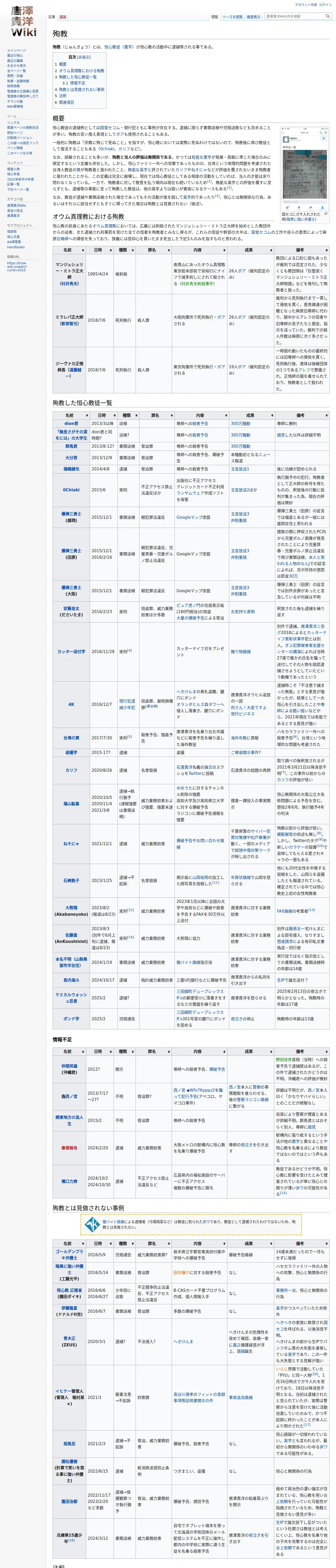Select the 閲覧 tab

click(215, 17)
